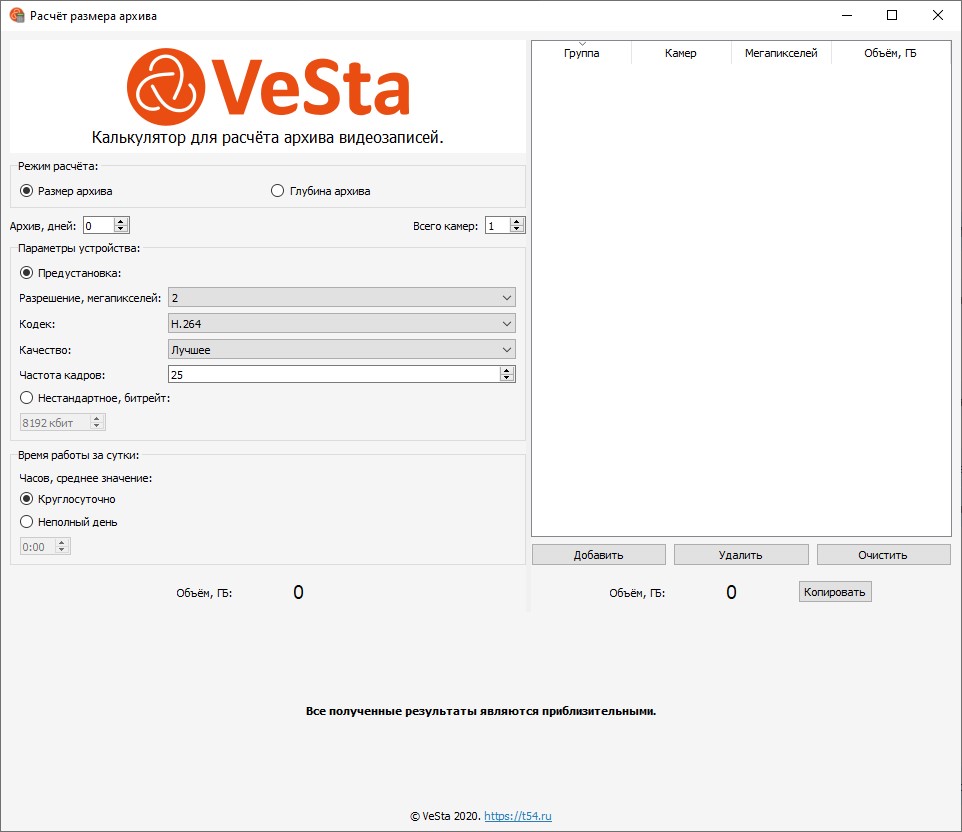Open the https://t54.ru link
The image size is (962, 832).
517,816
